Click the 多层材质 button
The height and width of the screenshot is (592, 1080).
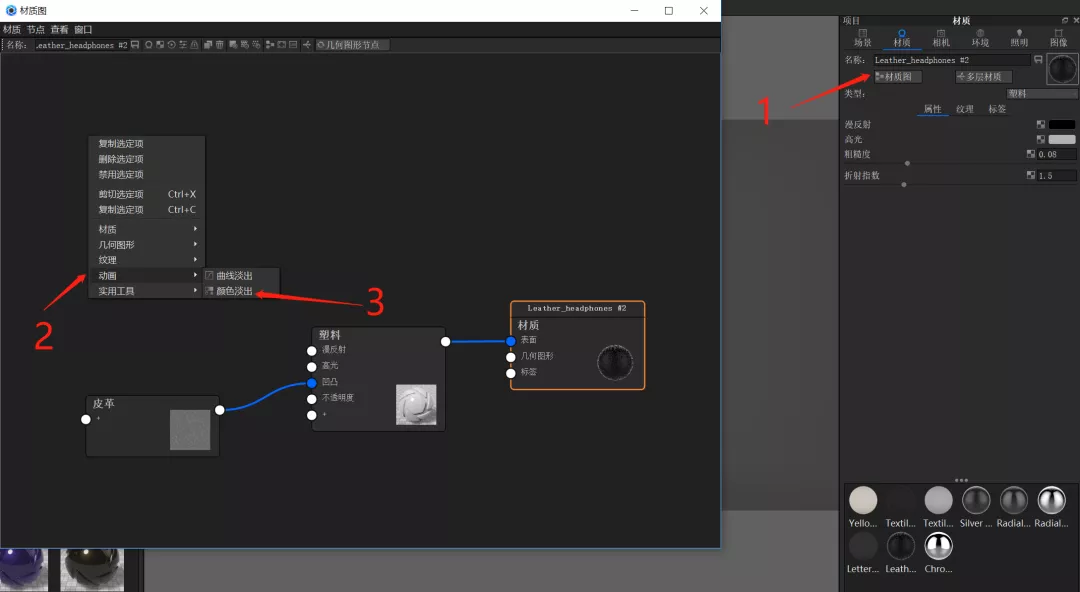pos(984,76)
